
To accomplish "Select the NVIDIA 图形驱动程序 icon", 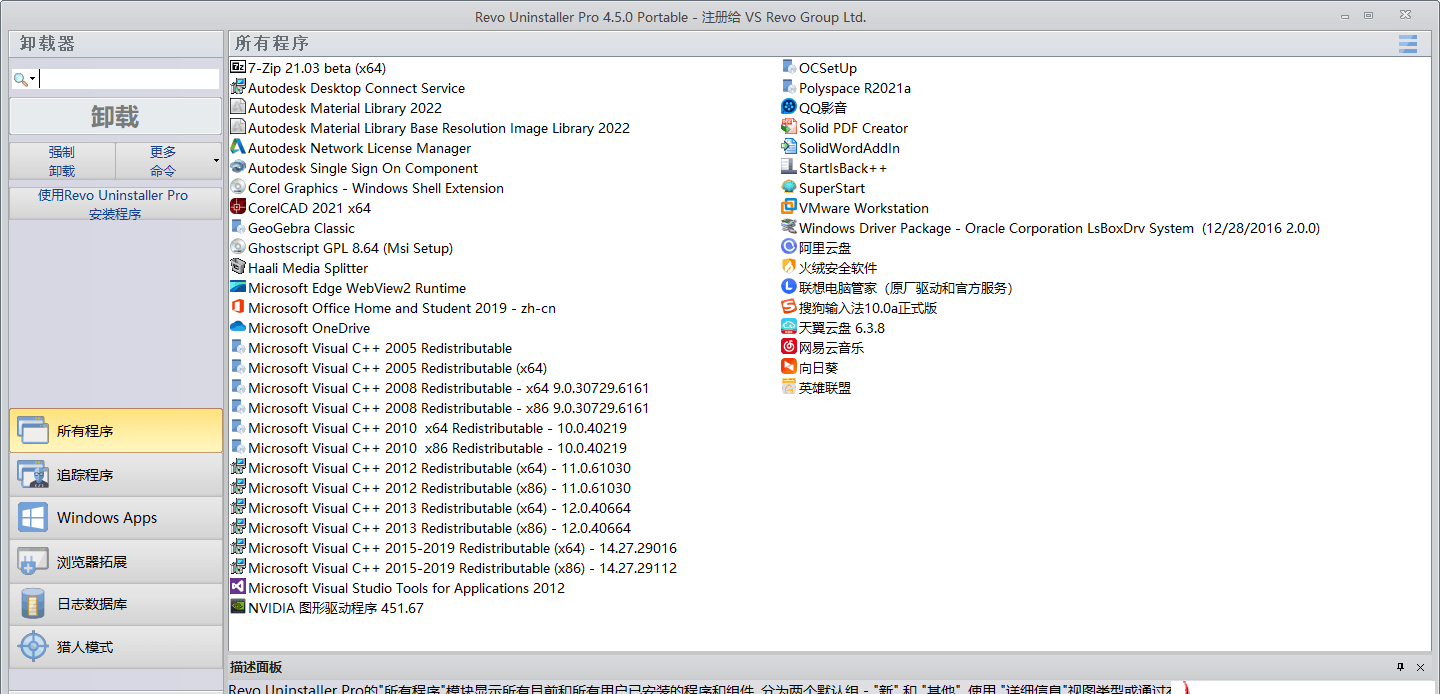I will coord(238,608).
